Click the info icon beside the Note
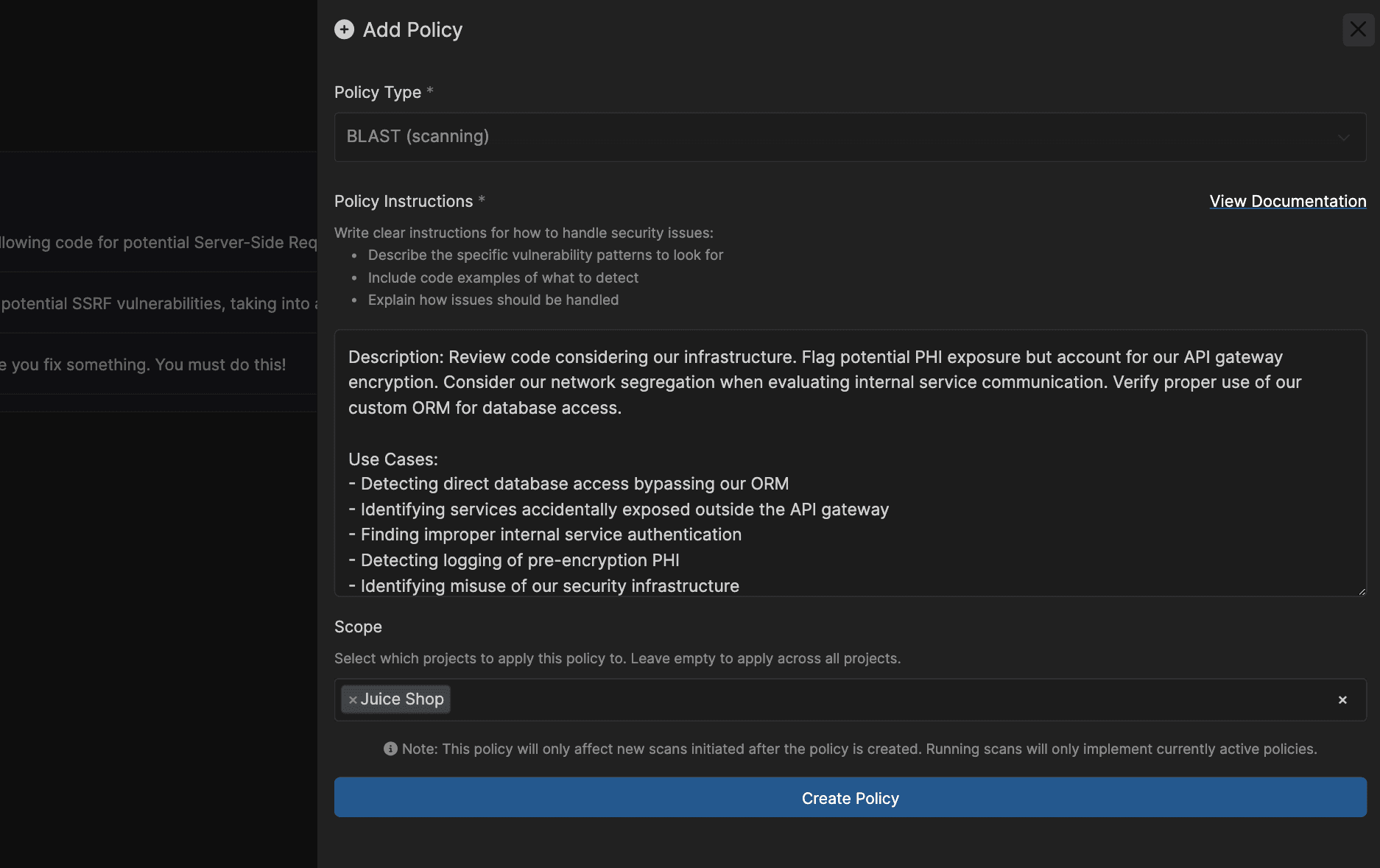Viewport: 1380px width, 868px height. 390,749
